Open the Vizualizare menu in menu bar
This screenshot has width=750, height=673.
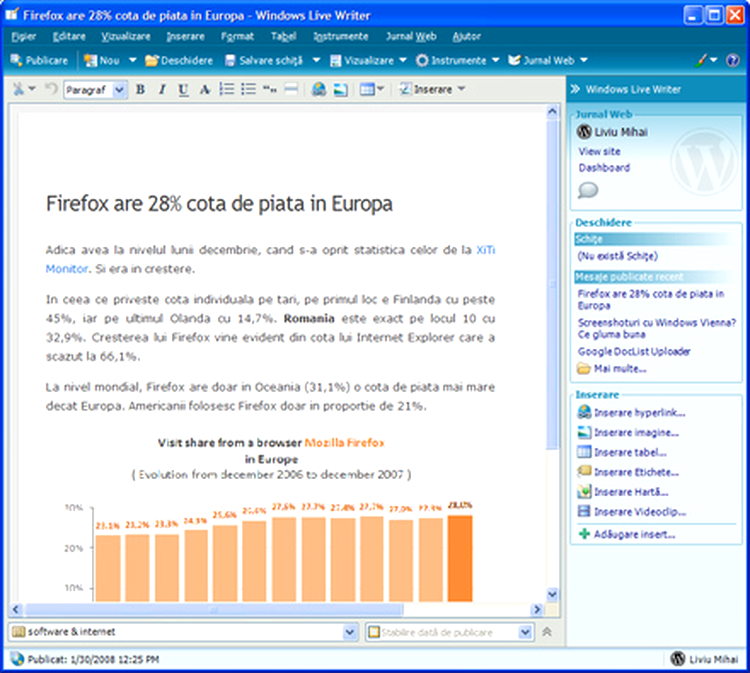125,36
